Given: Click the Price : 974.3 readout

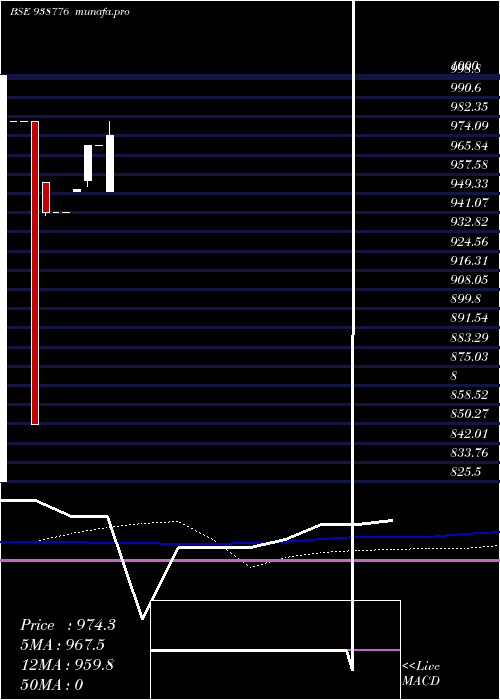Looking at the screenshot, I should click(x=68, y=625).
